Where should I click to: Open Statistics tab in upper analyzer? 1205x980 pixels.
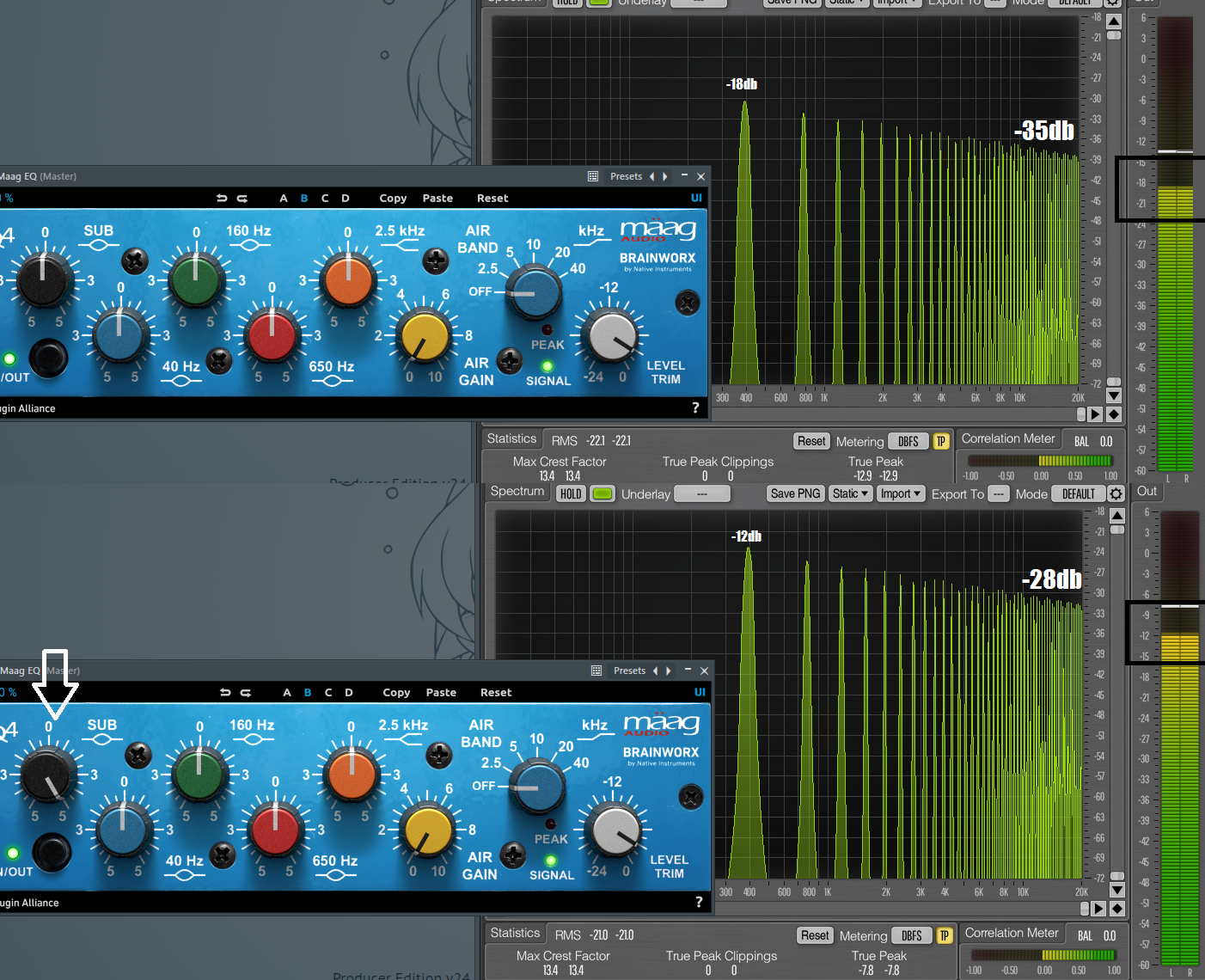(x=511, y=438)
